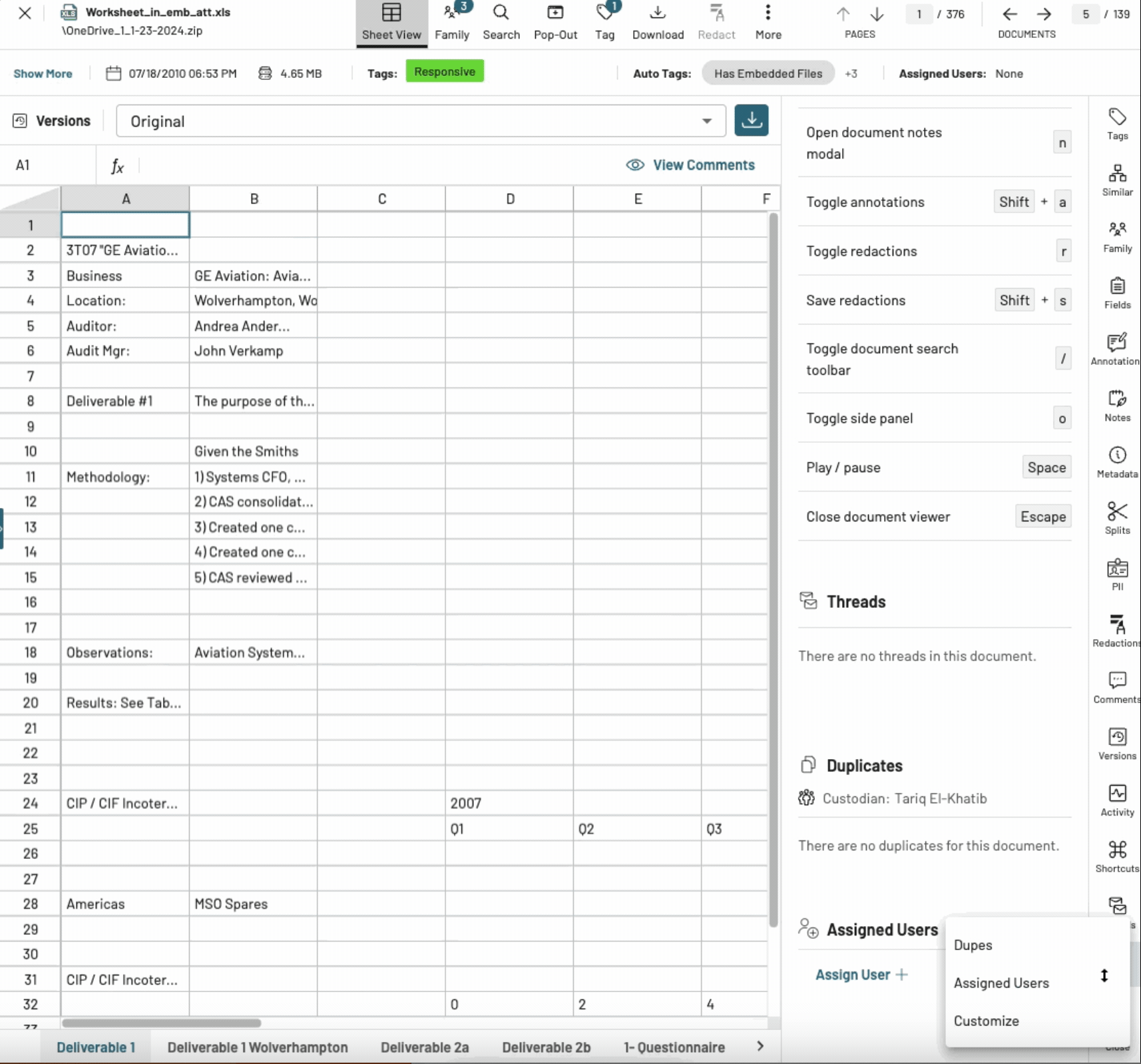The width and height of the screenshot is (1141, 1064).
Task: Go to next page arrow
Action: (x=877, y=14)
